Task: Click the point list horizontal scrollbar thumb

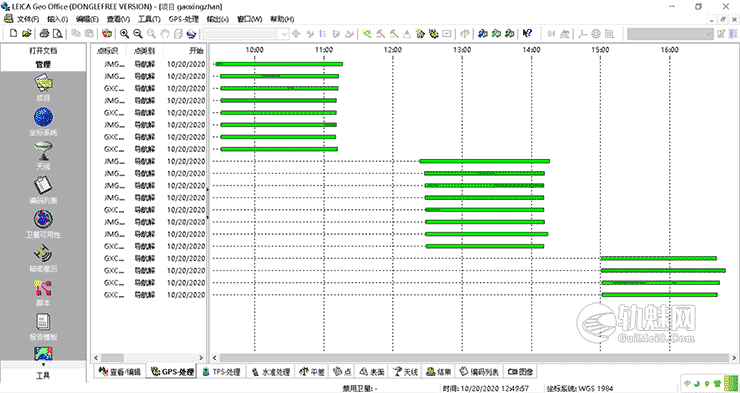Action: [x=112, y=358]
